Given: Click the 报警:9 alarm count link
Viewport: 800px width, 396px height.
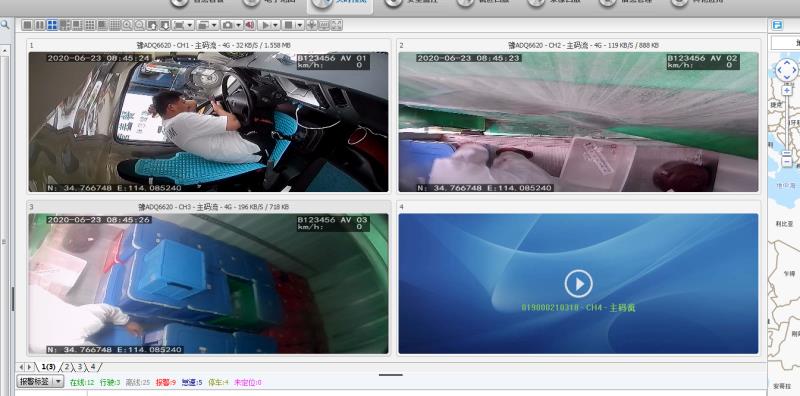Looking at the screenshot, I should 166,382.
